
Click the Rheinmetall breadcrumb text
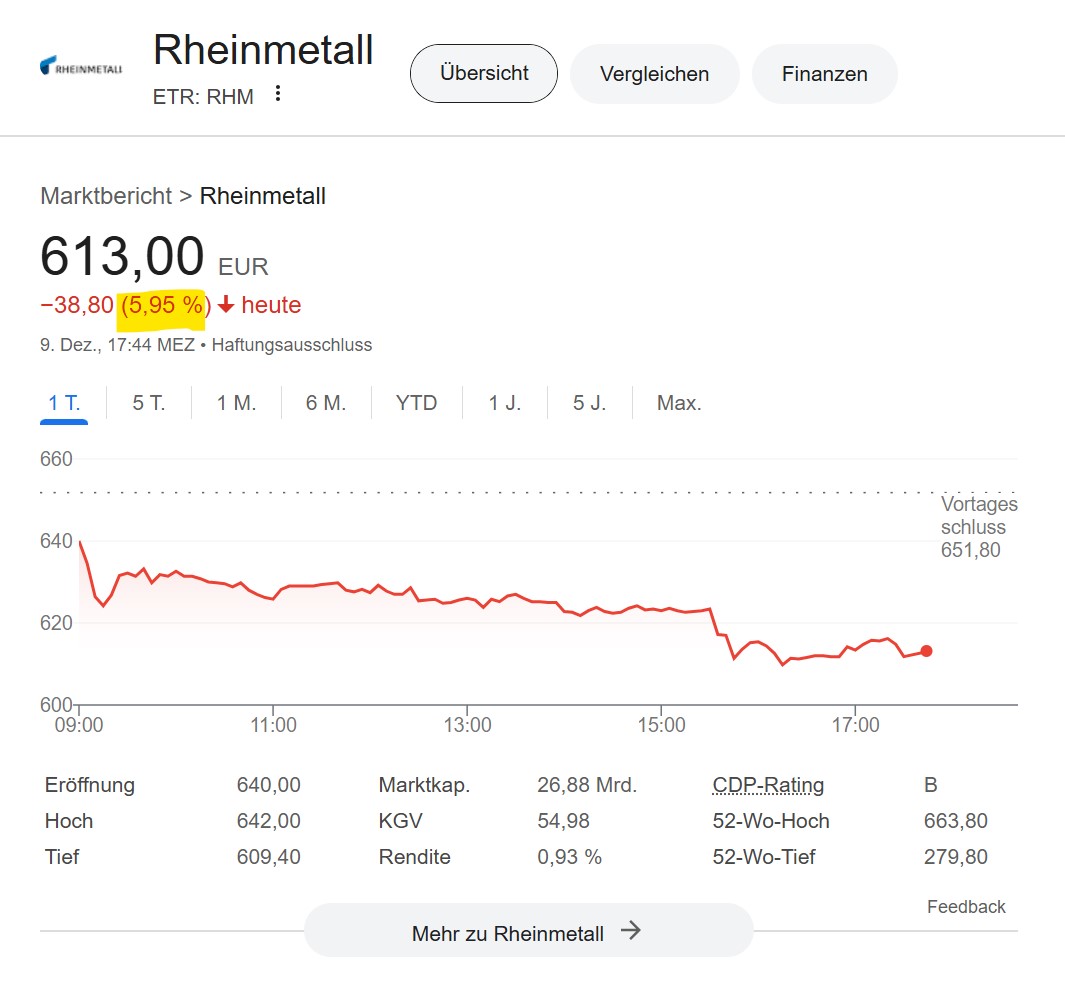pyautogui.click(x=263, y=196)
